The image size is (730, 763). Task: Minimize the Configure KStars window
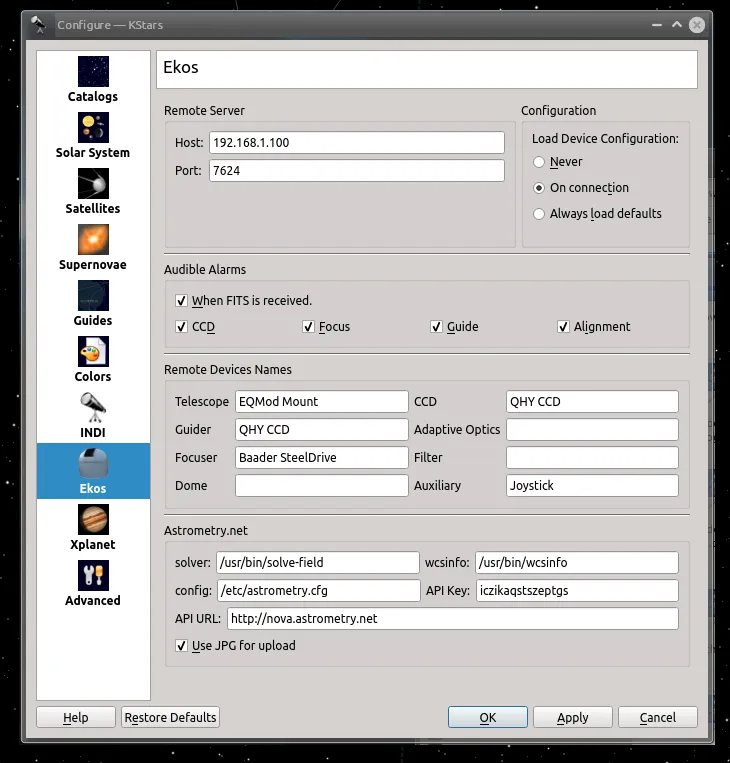pos(657,25)
